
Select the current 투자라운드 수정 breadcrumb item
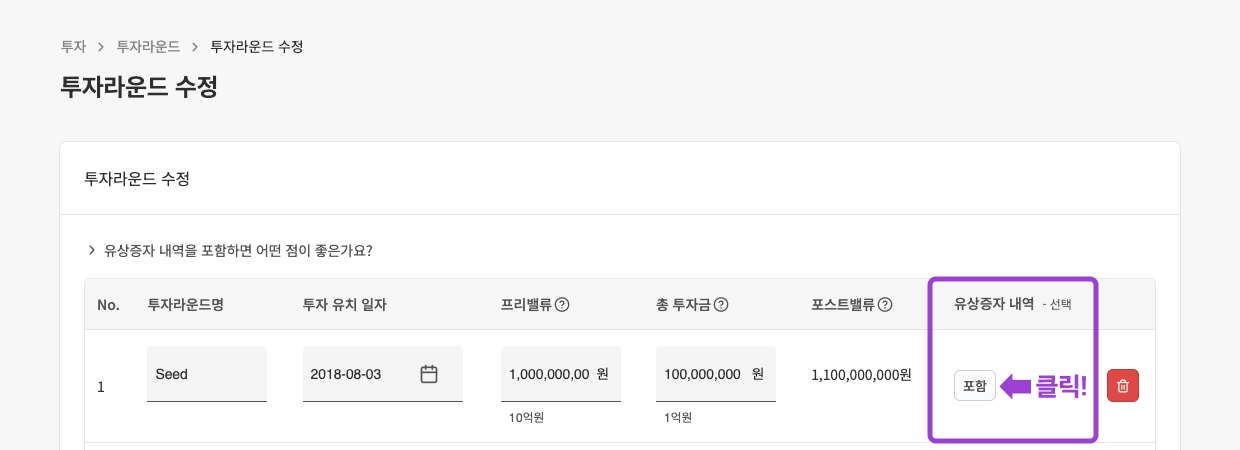coord(256,46)
